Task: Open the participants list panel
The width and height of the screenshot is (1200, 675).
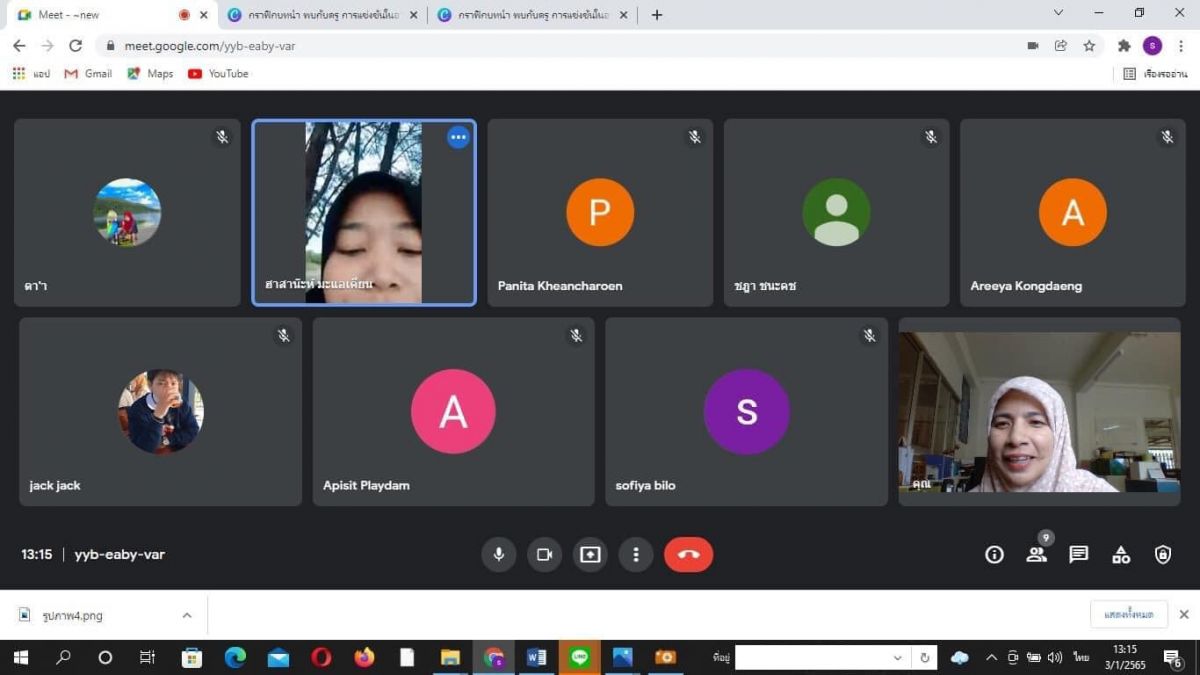Action: (x=1036, y=554)
